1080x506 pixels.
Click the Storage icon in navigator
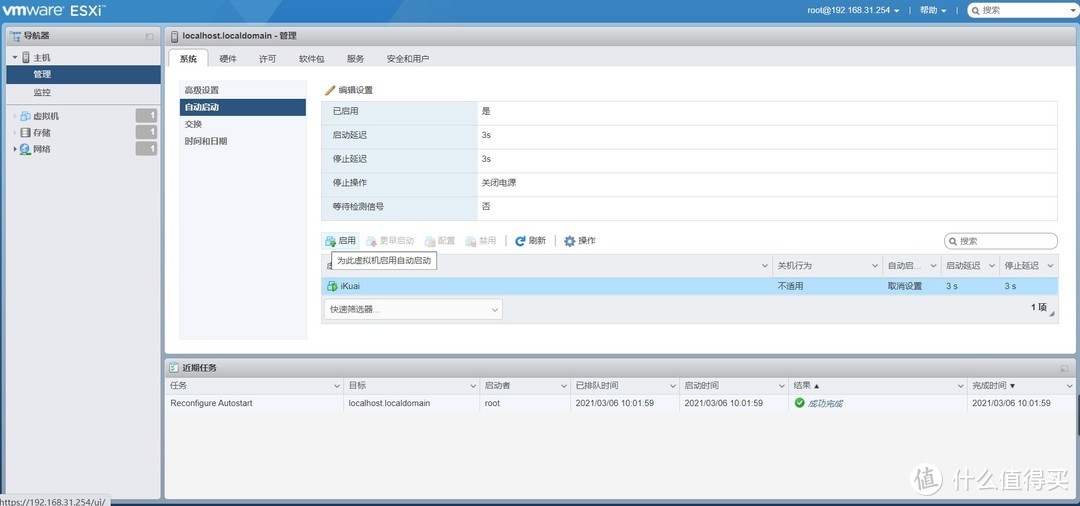point(25,133)
